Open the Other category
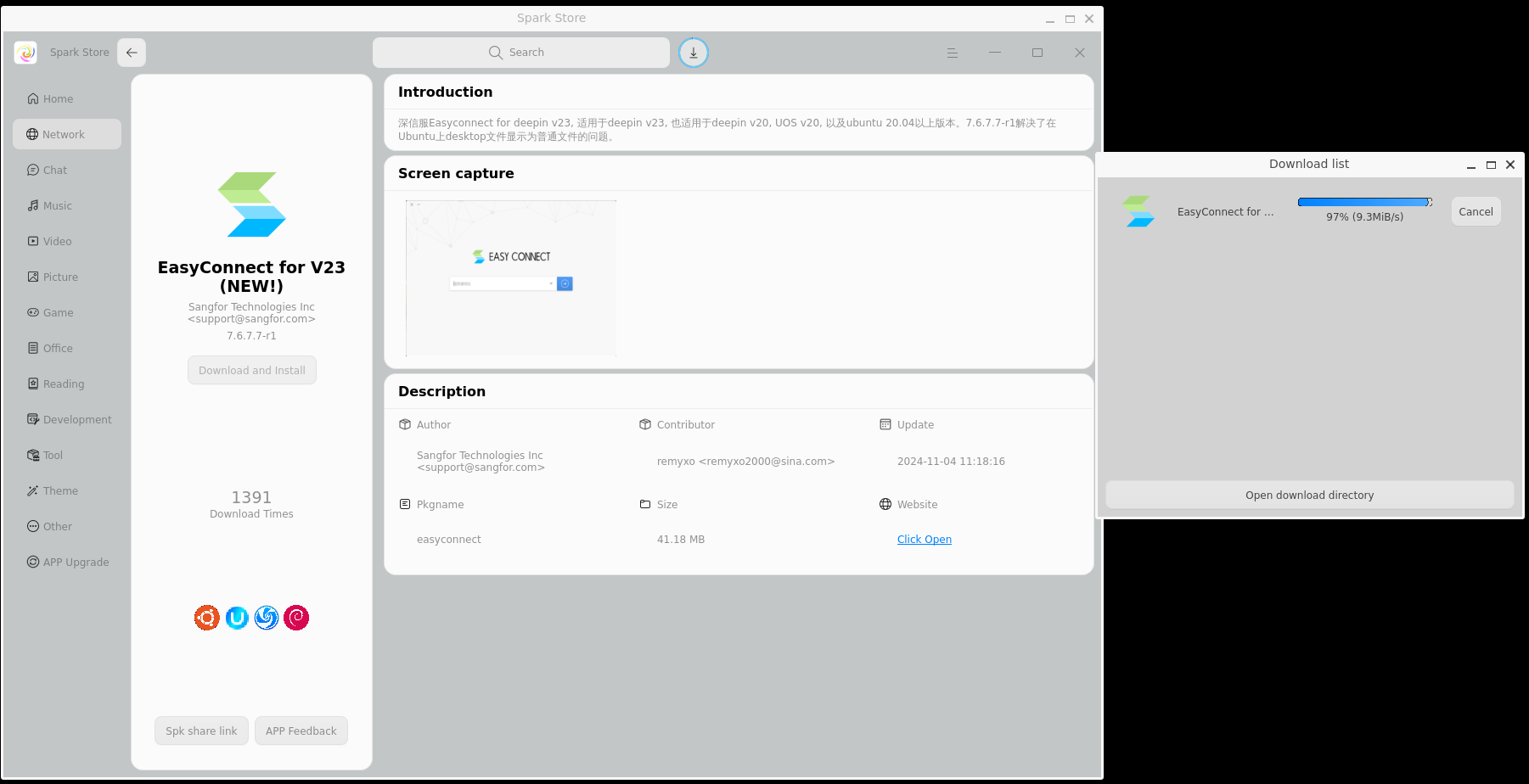The image size is (1529, 784). pos(67,526)
